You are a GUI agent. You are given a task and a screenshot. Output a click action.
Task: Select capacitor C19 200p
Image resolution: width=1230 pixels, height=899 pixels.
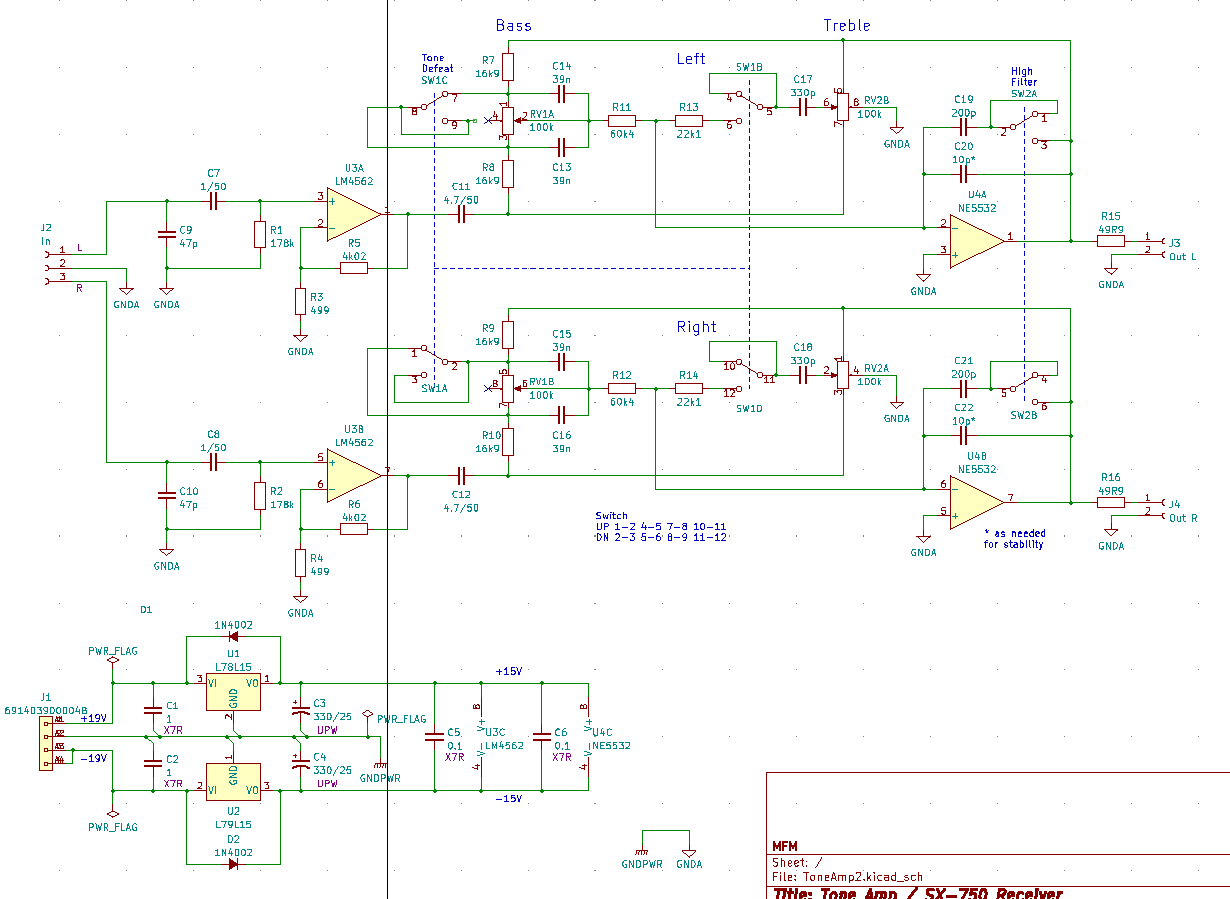pyautogui.click(x=964, y=128)
